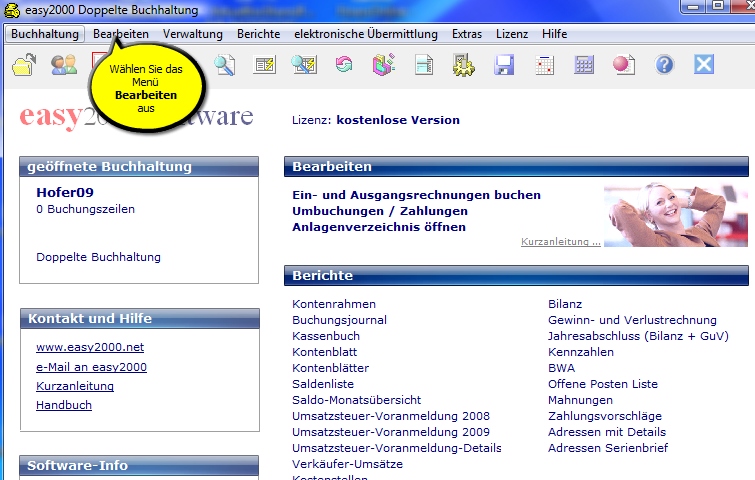Viewport: 755px width, 480px height.
Task: Open the BWA report
Action: 561,368
